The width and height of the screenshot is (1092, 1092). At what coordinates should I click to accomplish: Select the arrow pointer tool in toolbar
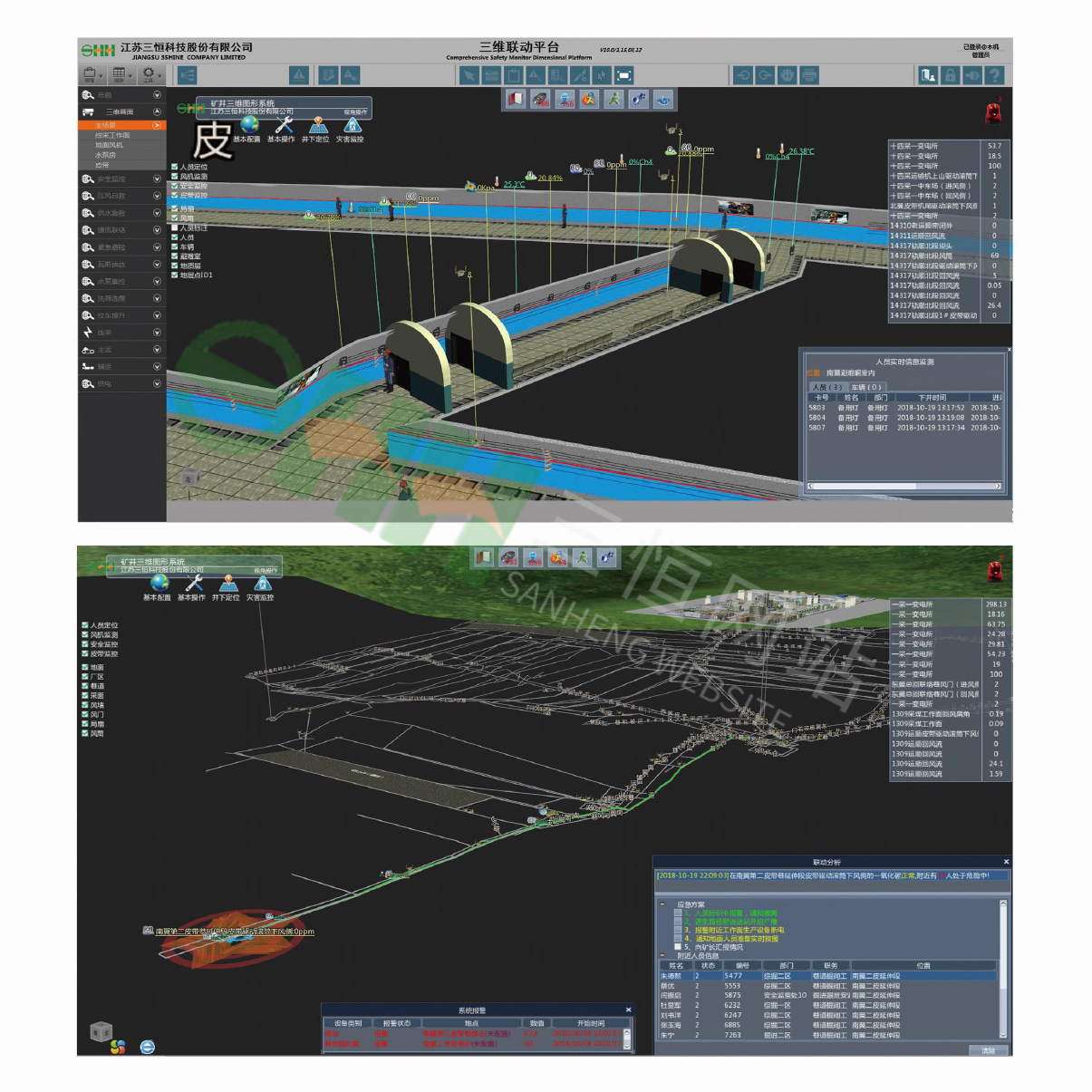pyautogui.click(x=469, y=75)
